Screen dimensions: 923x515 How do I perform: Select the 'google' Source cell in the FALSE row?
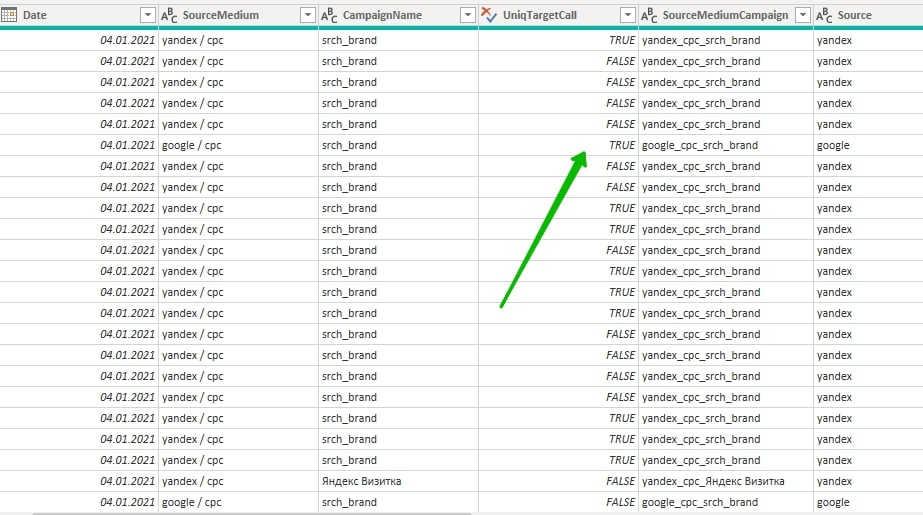[868, 503]
